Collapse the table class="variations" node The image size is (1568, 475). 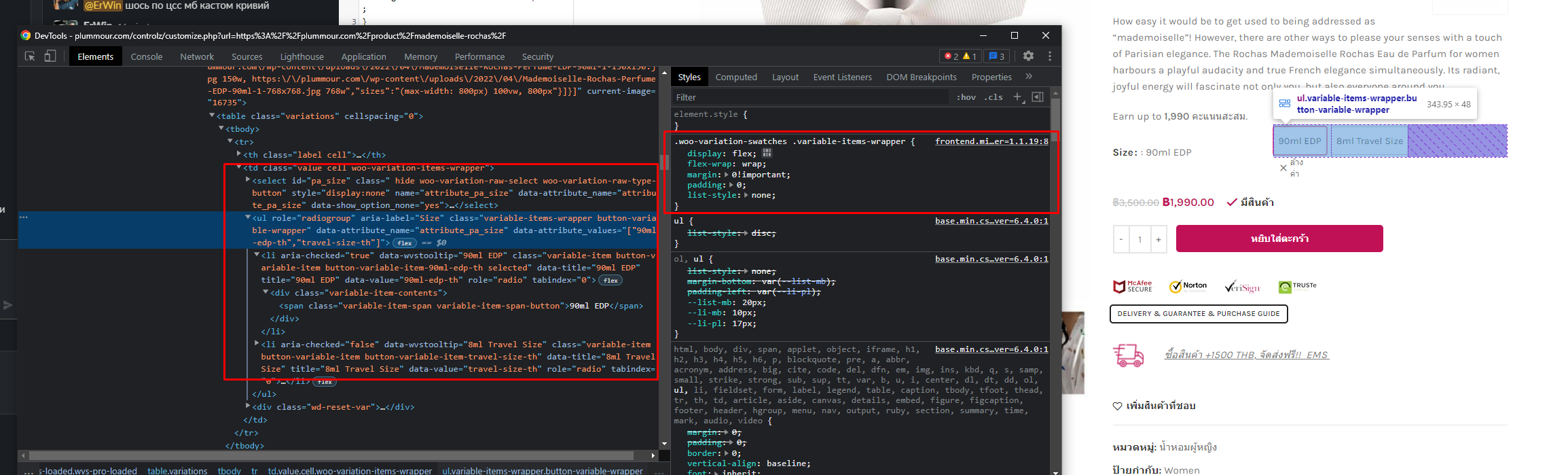point(212,116)
